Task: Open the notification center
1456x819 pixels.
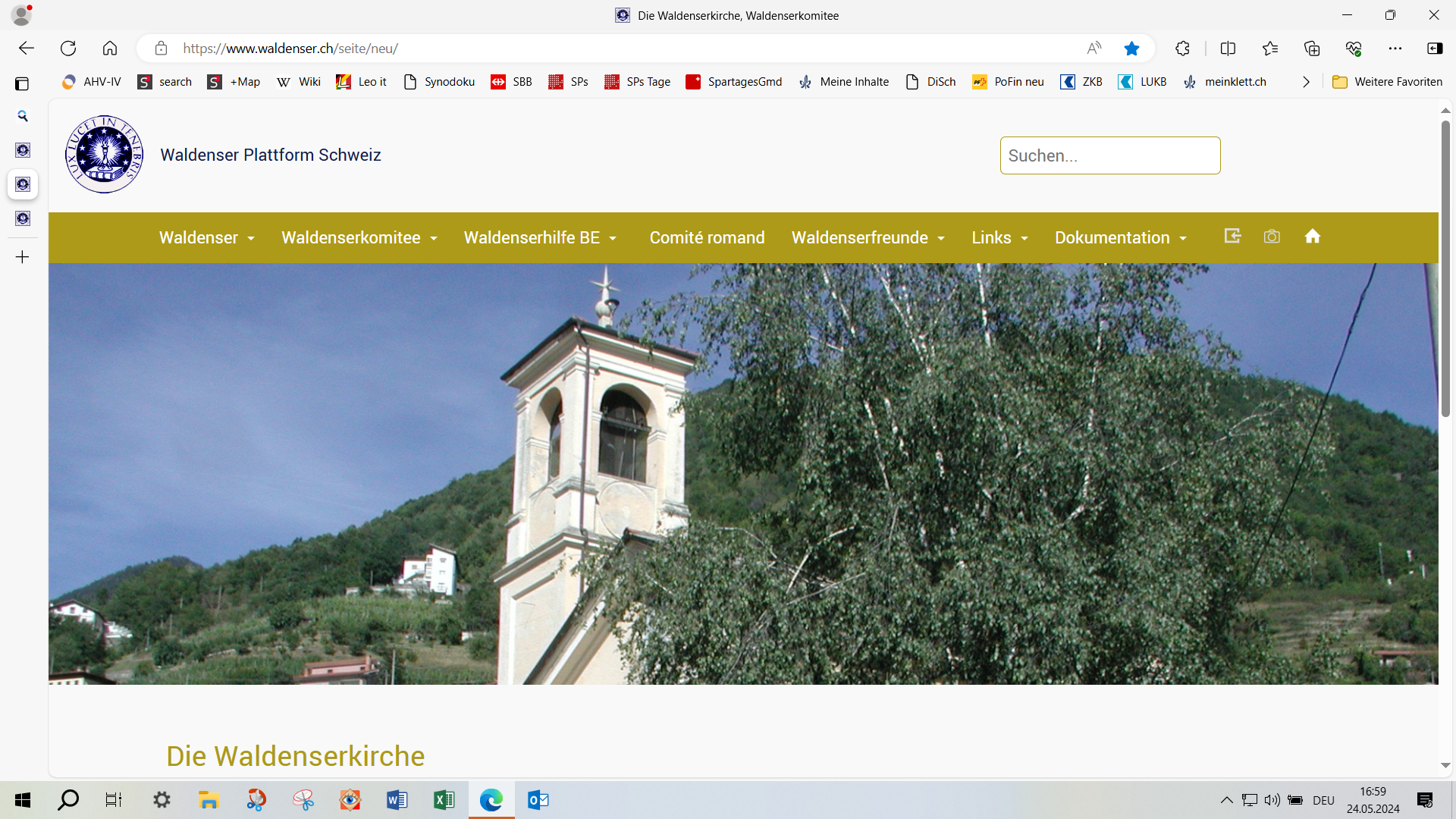Action: (x=1425, y=800)
